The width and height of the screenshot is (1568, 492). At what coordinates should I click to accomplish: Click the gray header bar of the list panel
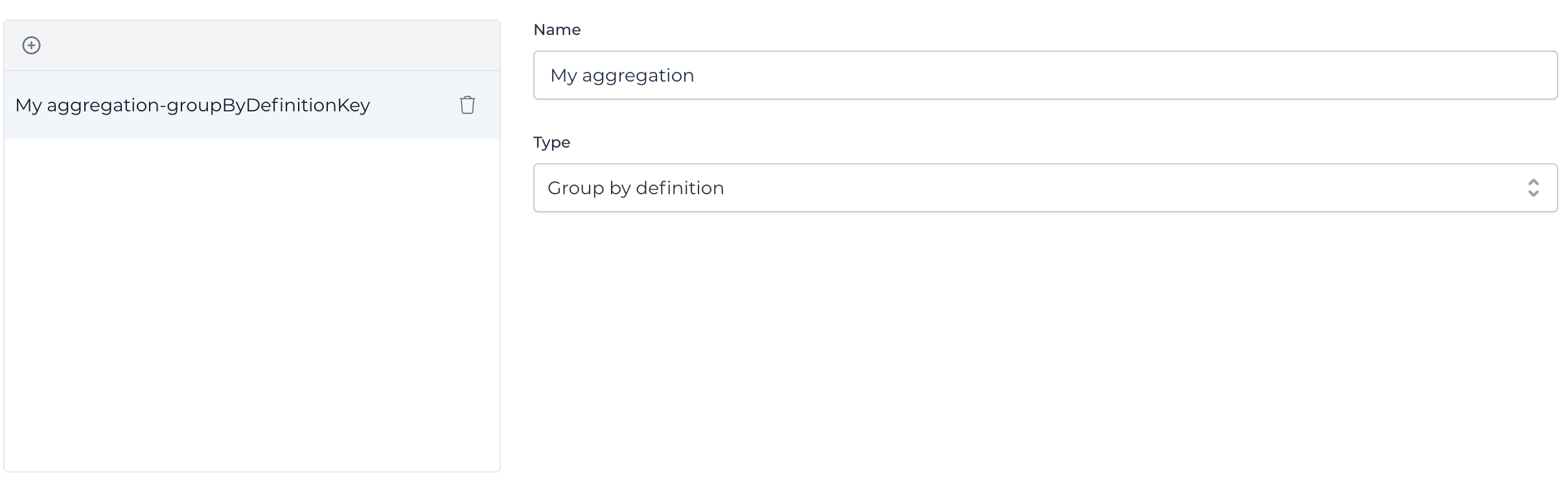259,45
